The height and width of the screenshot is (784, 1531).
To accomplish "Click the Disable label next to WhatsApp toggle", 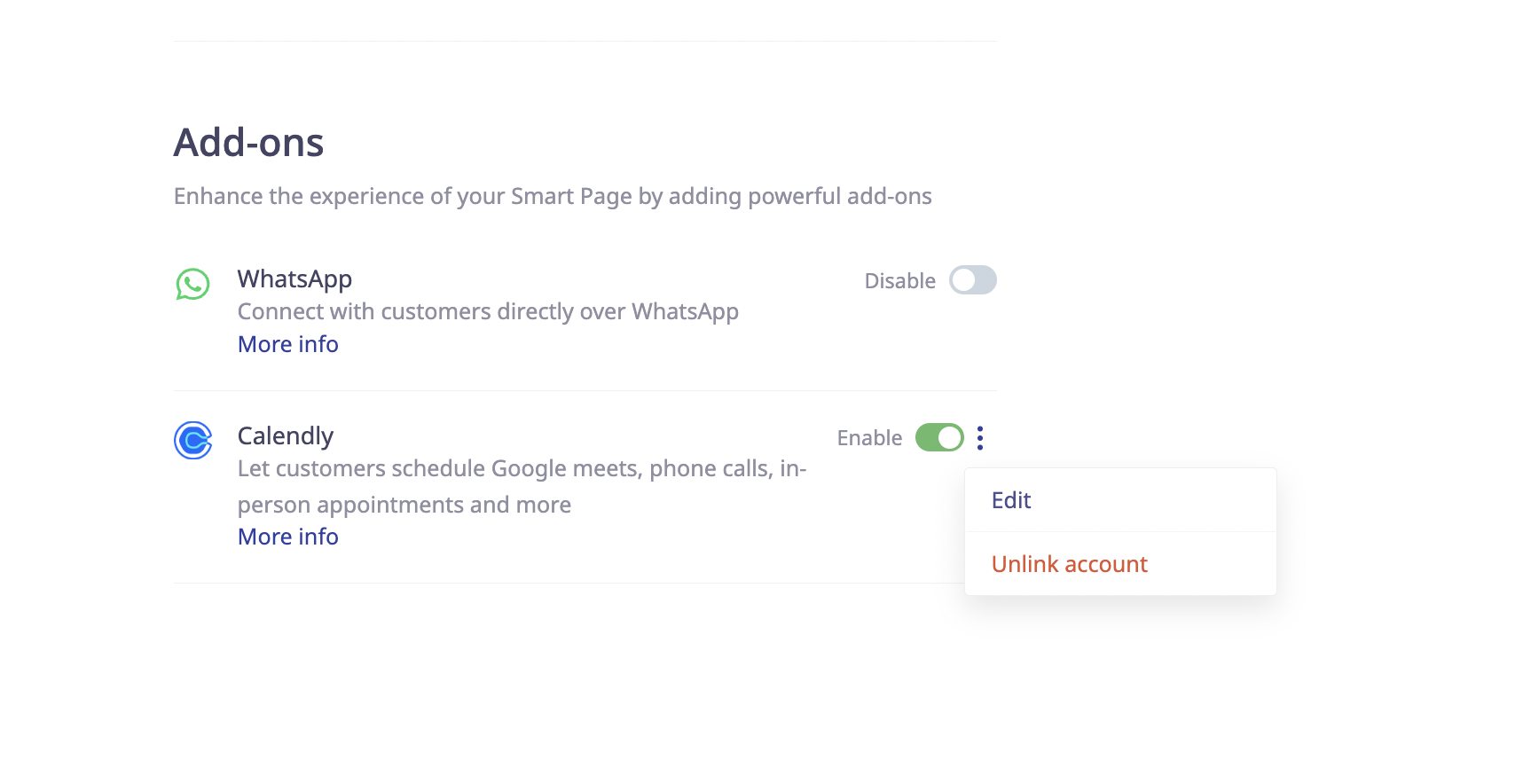I will coord(900,281).
